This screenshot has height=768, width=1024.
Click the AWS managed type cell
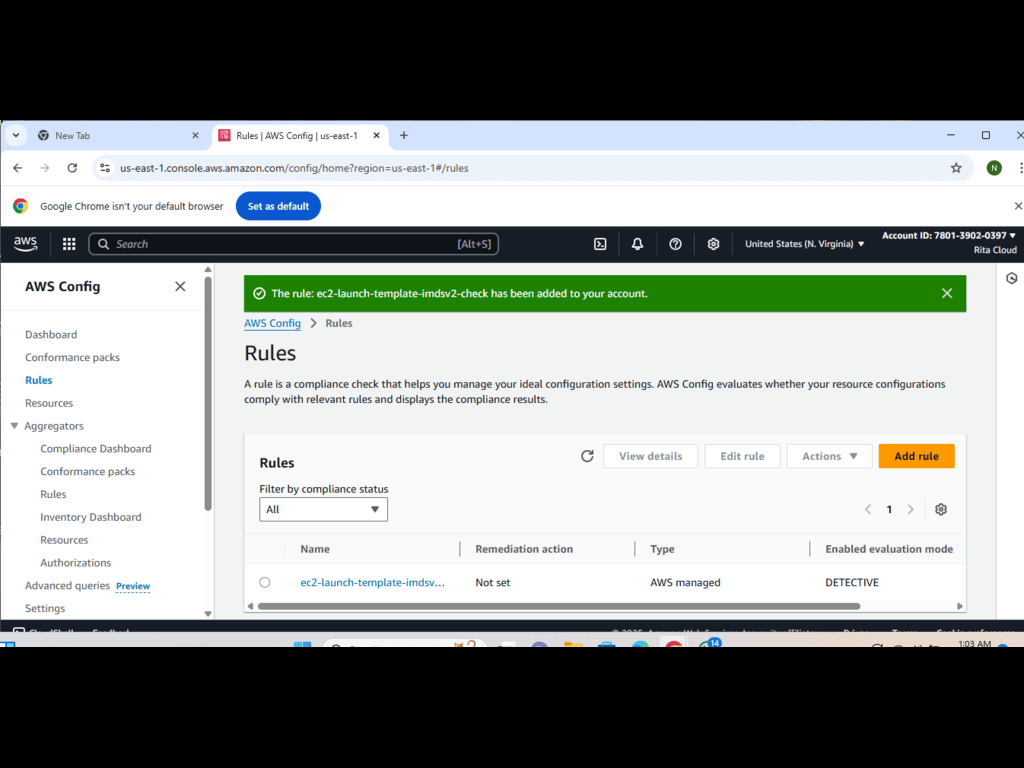pos(685,583)
